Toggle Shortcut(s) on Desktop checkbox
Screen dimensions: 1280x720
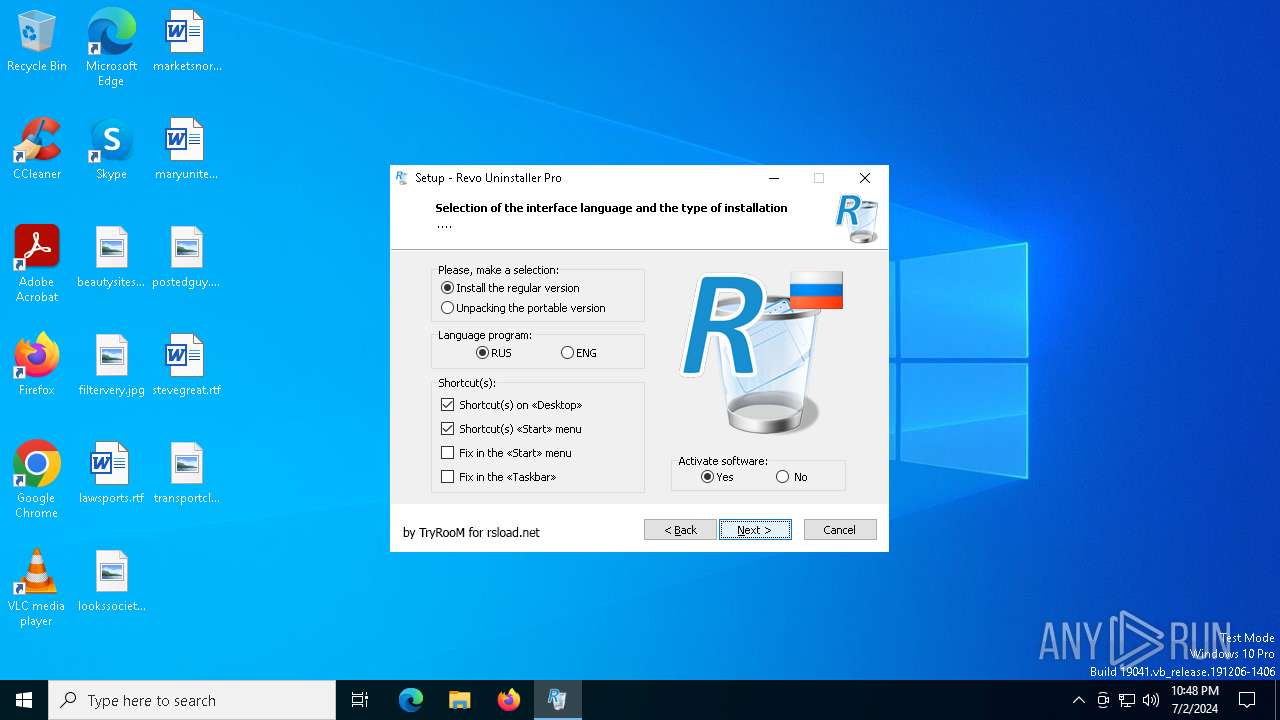511,405
